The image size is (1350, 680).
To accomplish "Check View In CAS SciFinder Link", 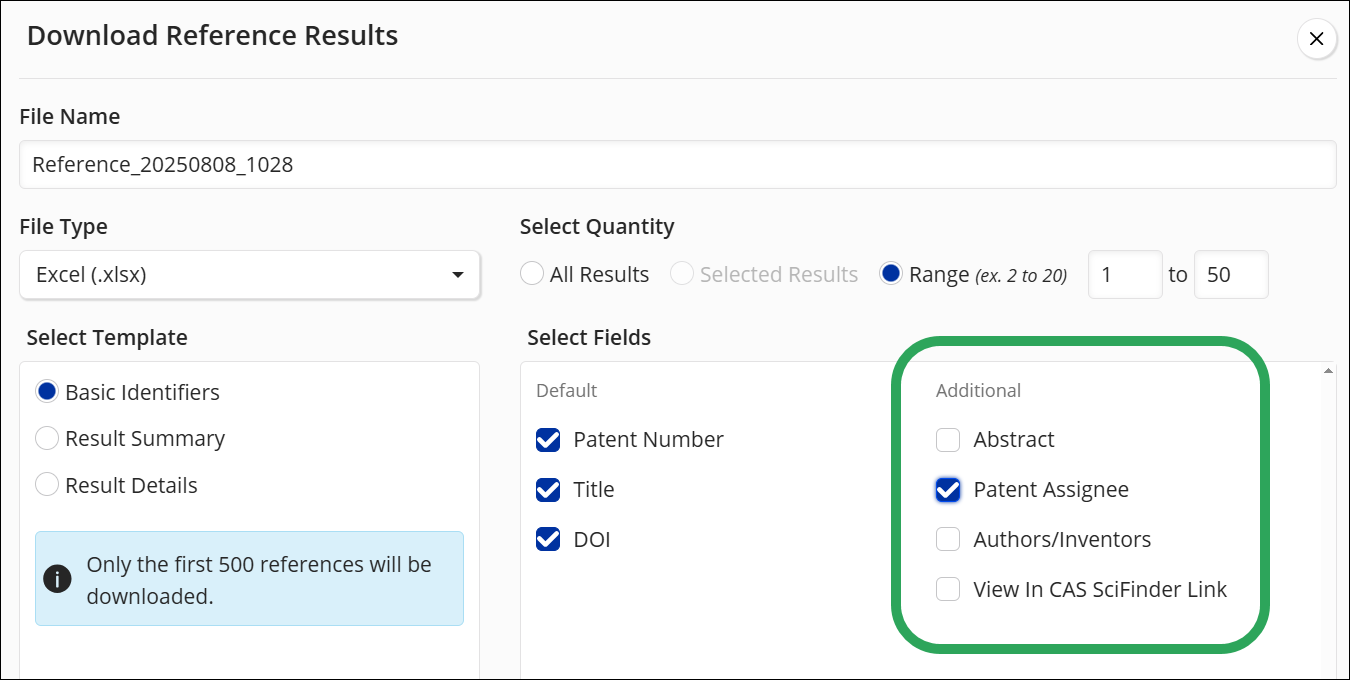I will click(948, 589).
